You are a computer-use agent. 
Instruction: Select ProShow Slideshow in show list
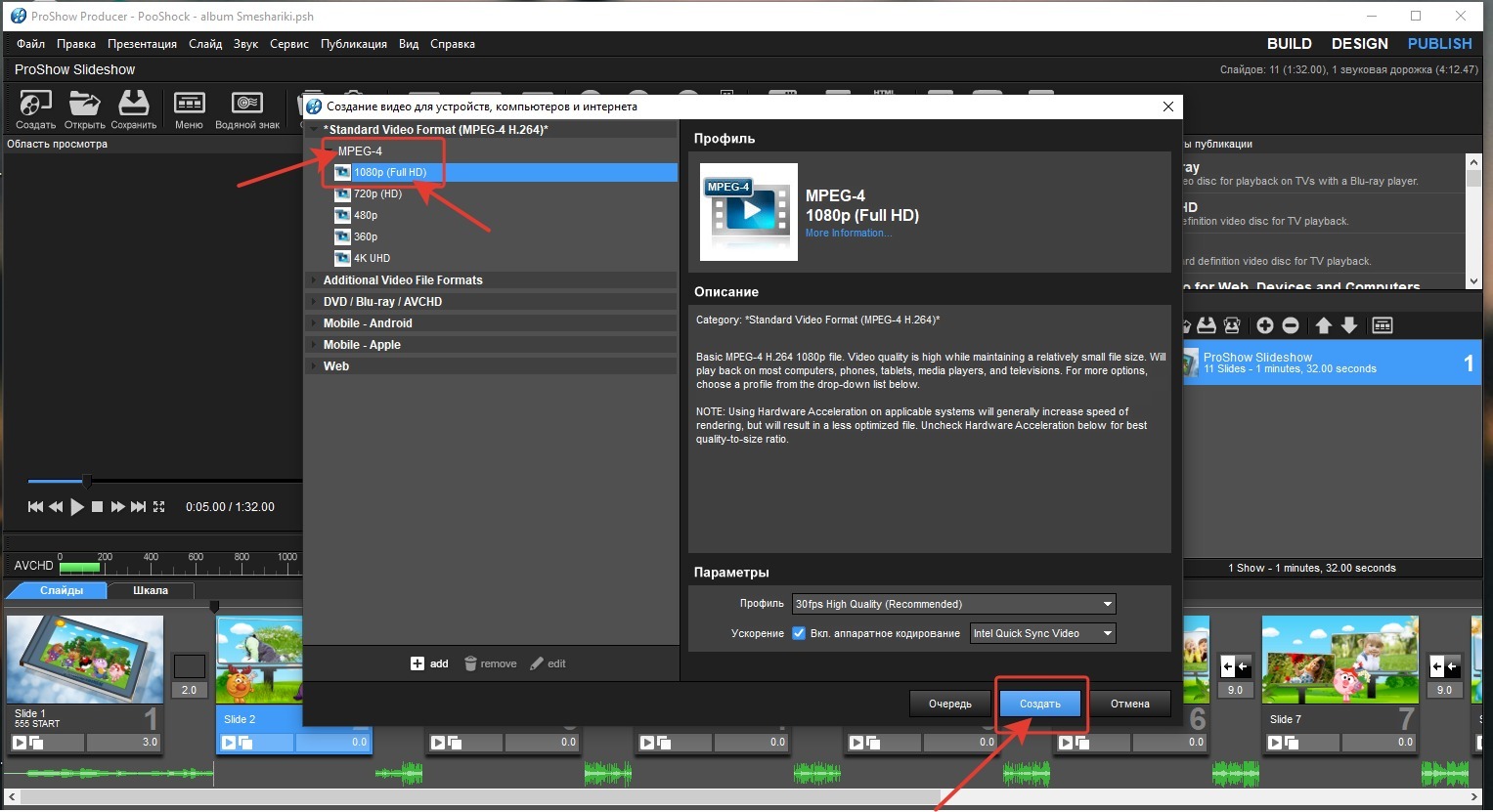(1333, 363)
